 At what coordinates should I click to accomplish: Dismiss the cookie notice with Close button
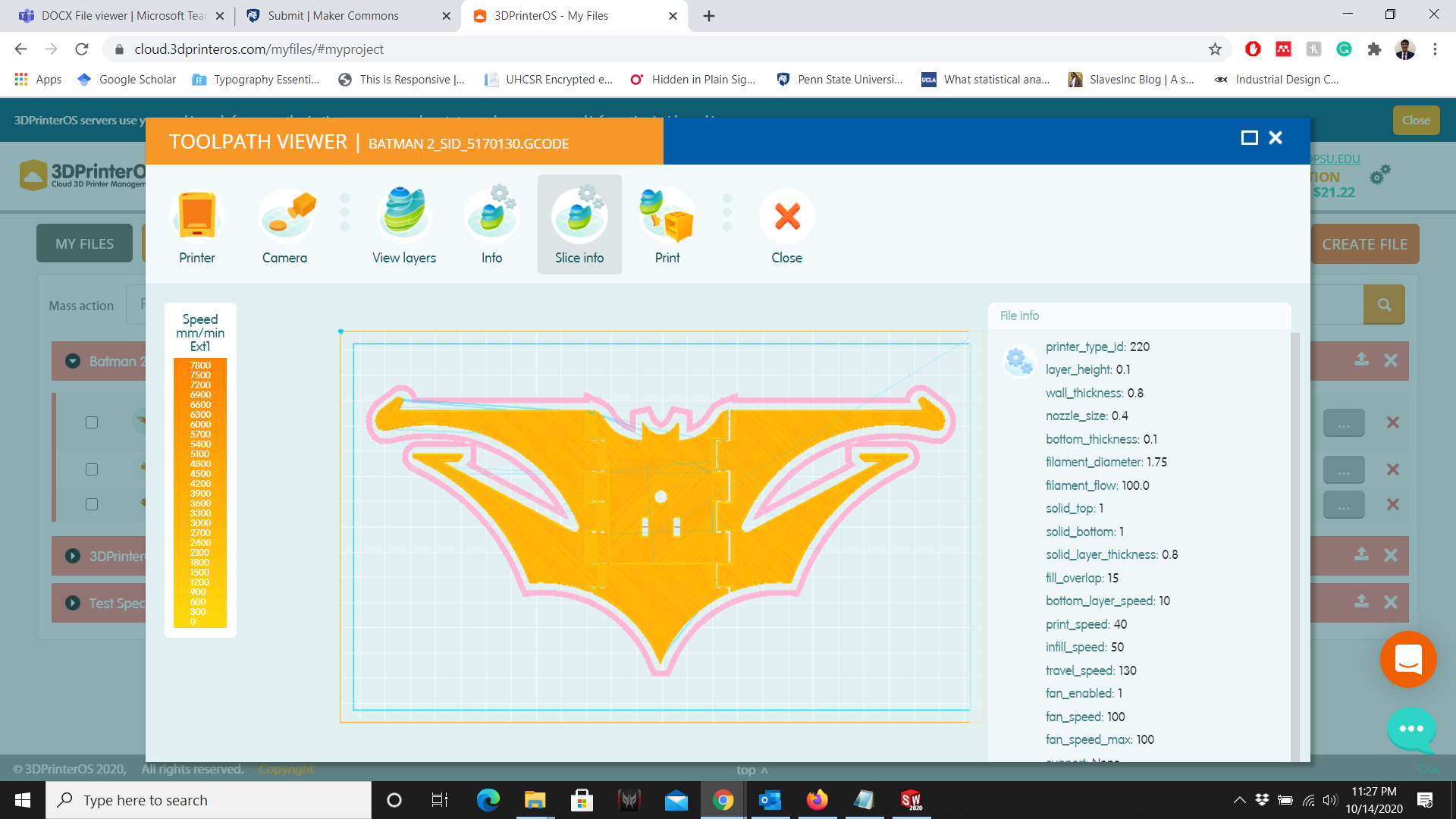1416,121
